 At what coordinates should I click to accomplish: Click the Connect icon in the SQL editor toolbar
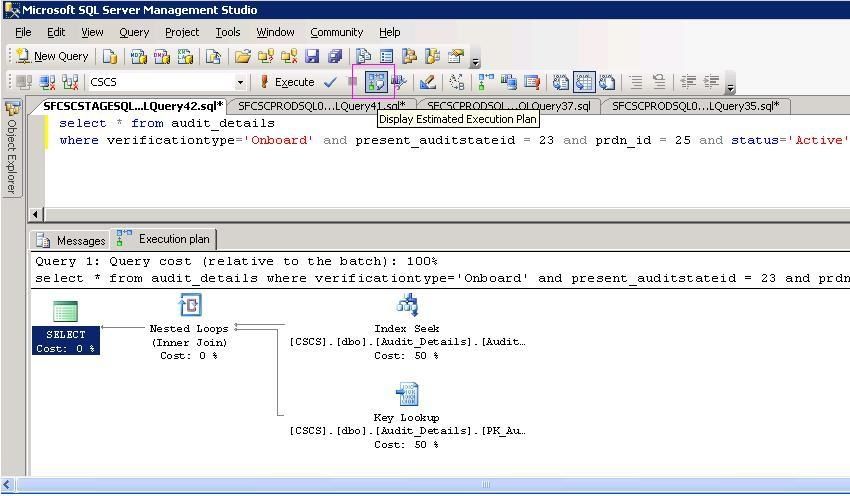(23, 82)
